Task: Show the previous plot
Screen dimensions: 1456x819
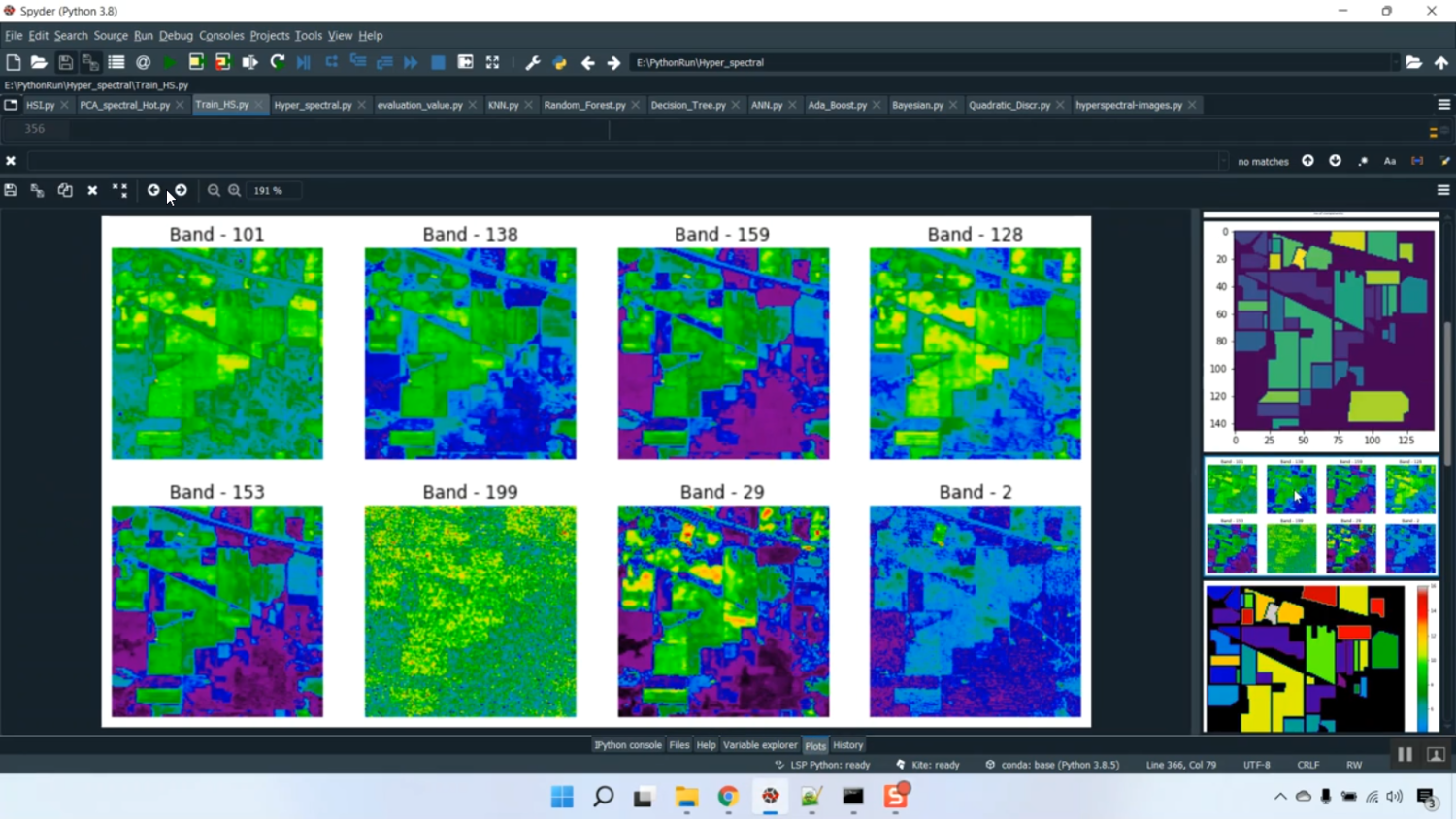Action: [153, 190]
